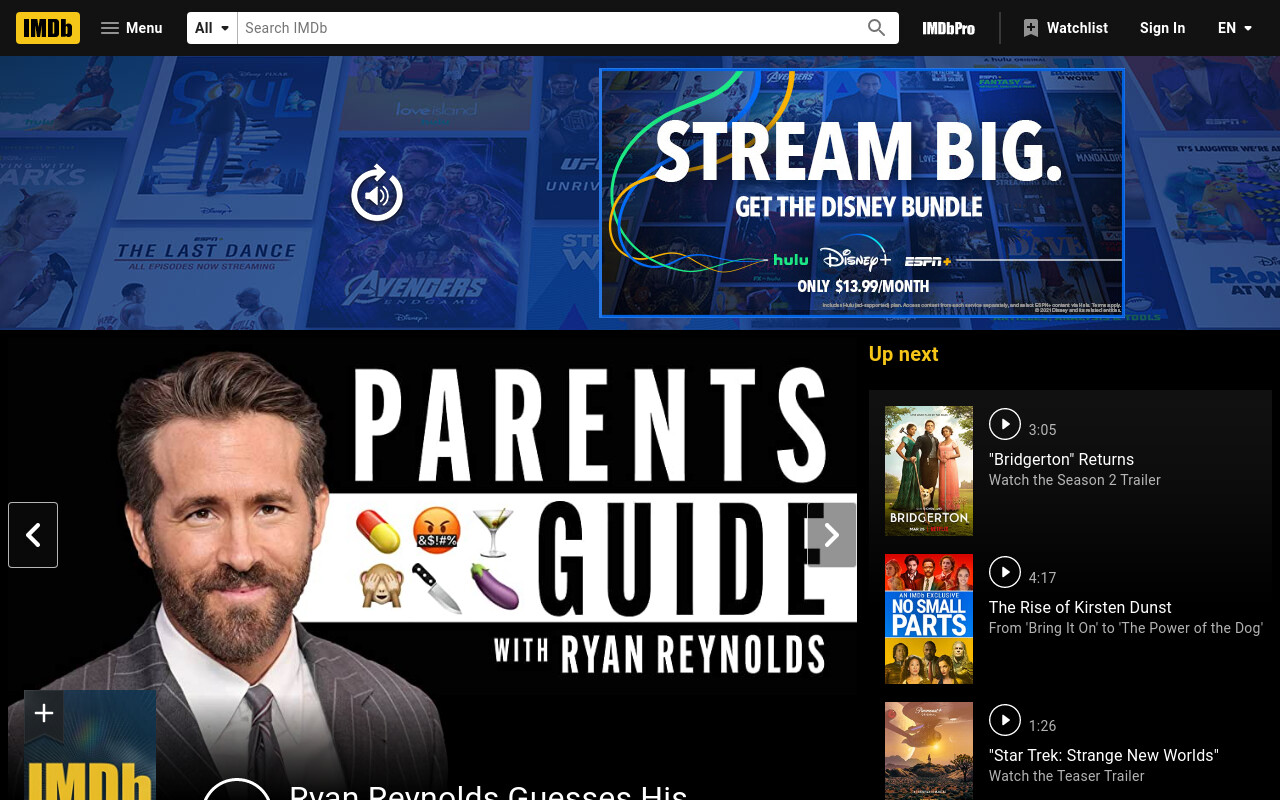Click Ryan Reynolds Guesses His headline

(488, 792)
